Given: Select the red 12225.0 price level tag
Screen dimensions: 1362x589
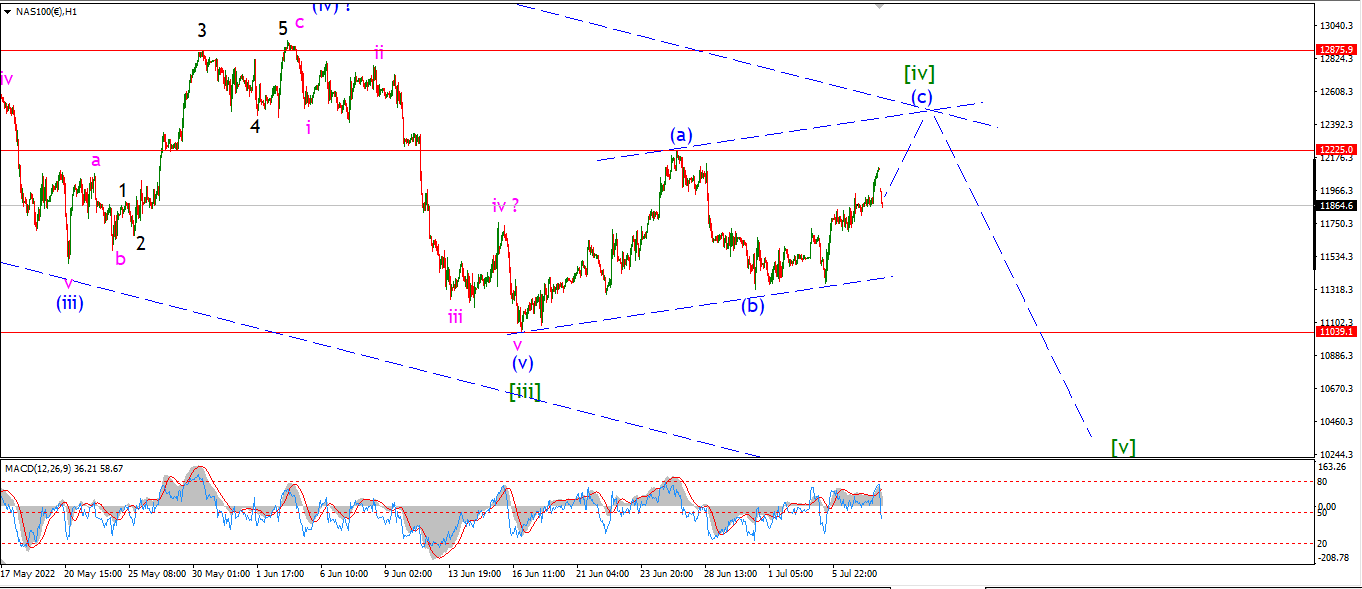Looking at the screenshot, I should pos(1336,150).
